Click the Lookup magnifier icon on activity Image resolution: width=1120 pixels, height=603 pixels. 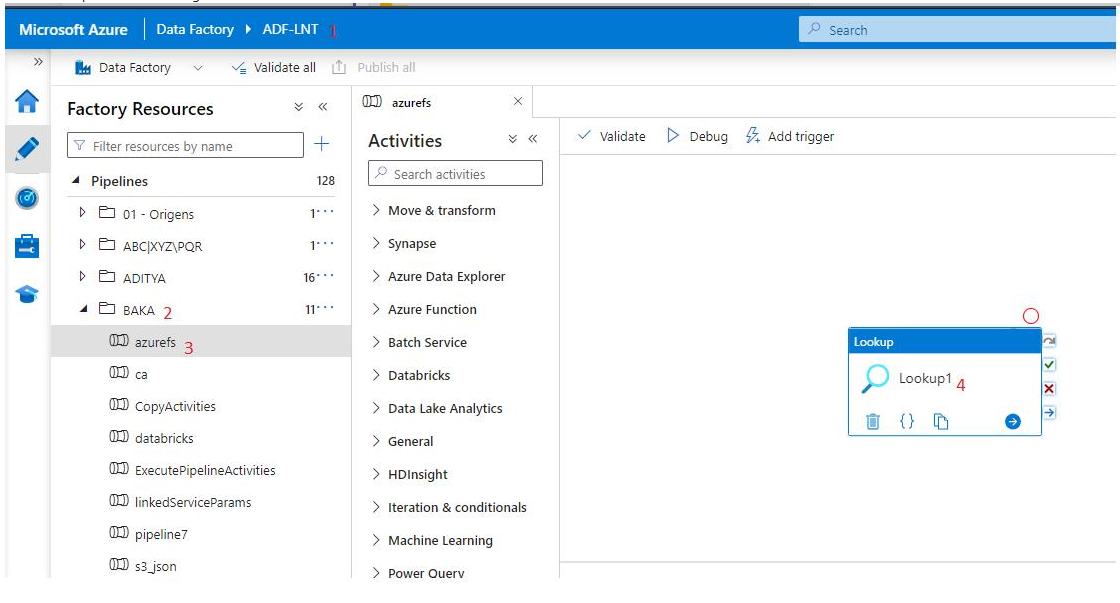(x=875, y=379)
